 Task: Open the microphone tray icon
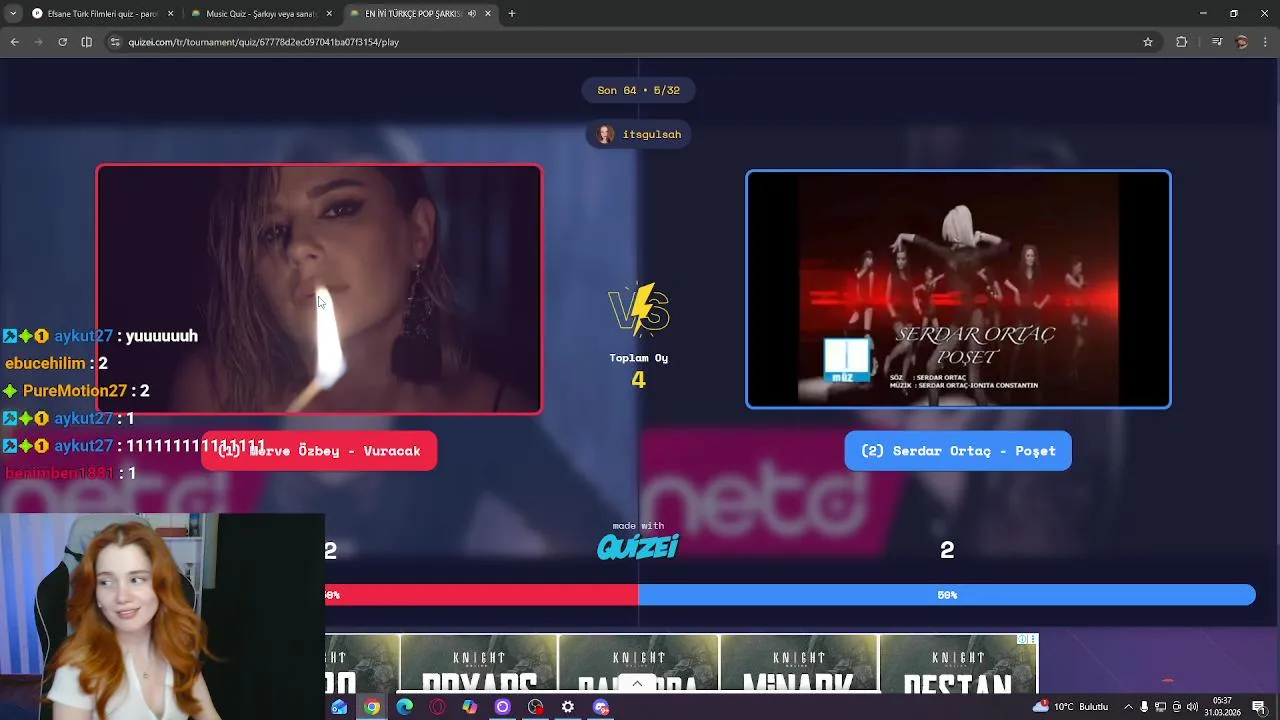(x=1144, y=707)
